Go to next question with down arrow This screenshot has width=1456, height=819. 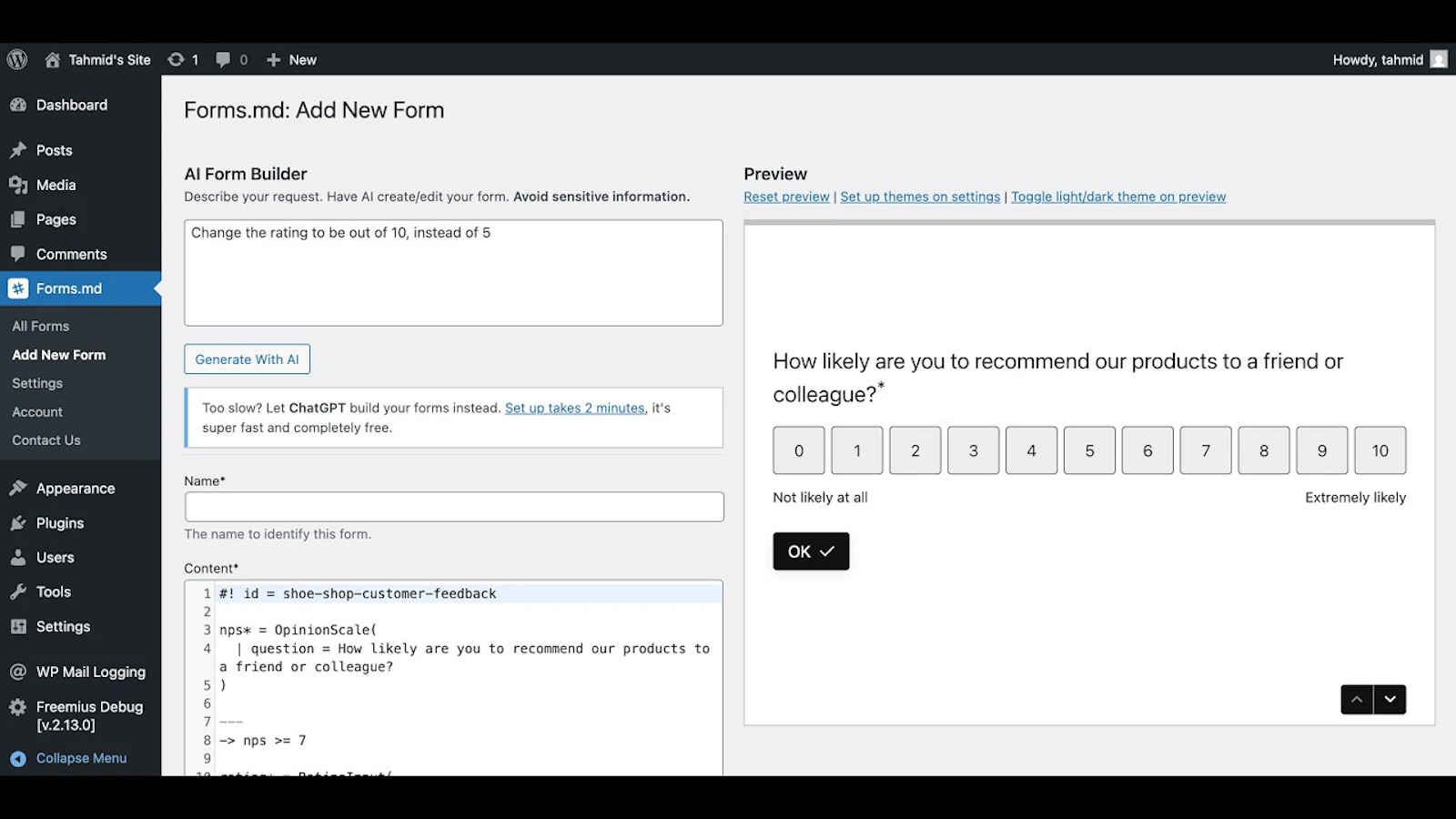click(1390, 700)
